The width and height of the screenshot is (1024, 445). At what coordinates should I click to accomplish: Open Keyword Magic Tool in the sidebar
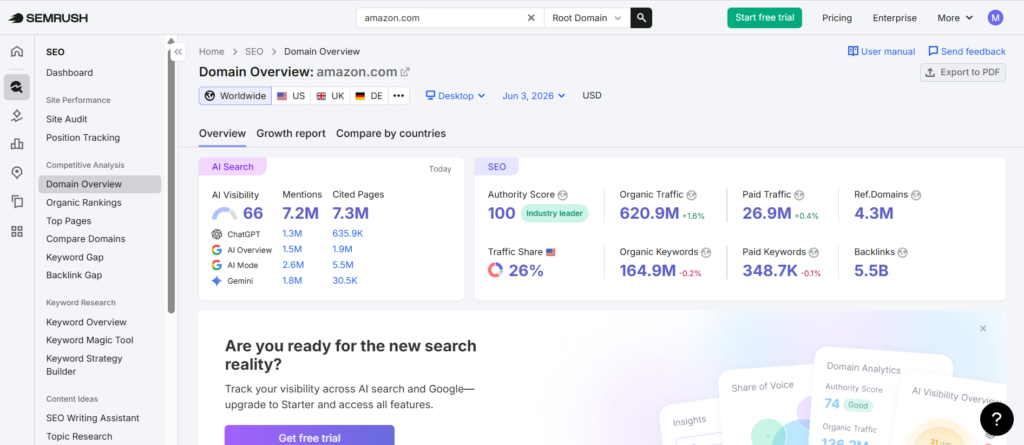click(89, 340)
